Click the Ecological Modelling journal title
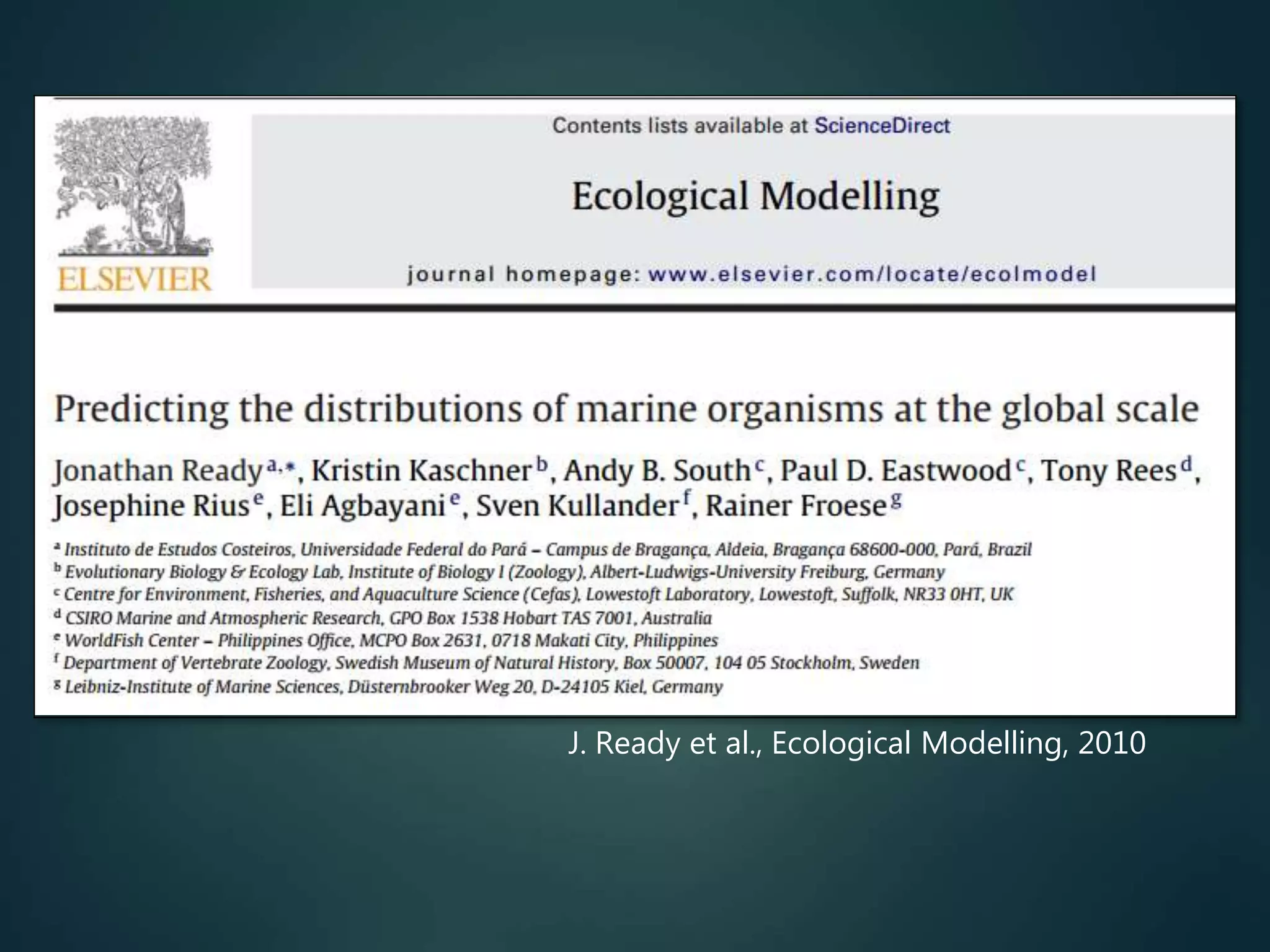 (x=755, y=196)
